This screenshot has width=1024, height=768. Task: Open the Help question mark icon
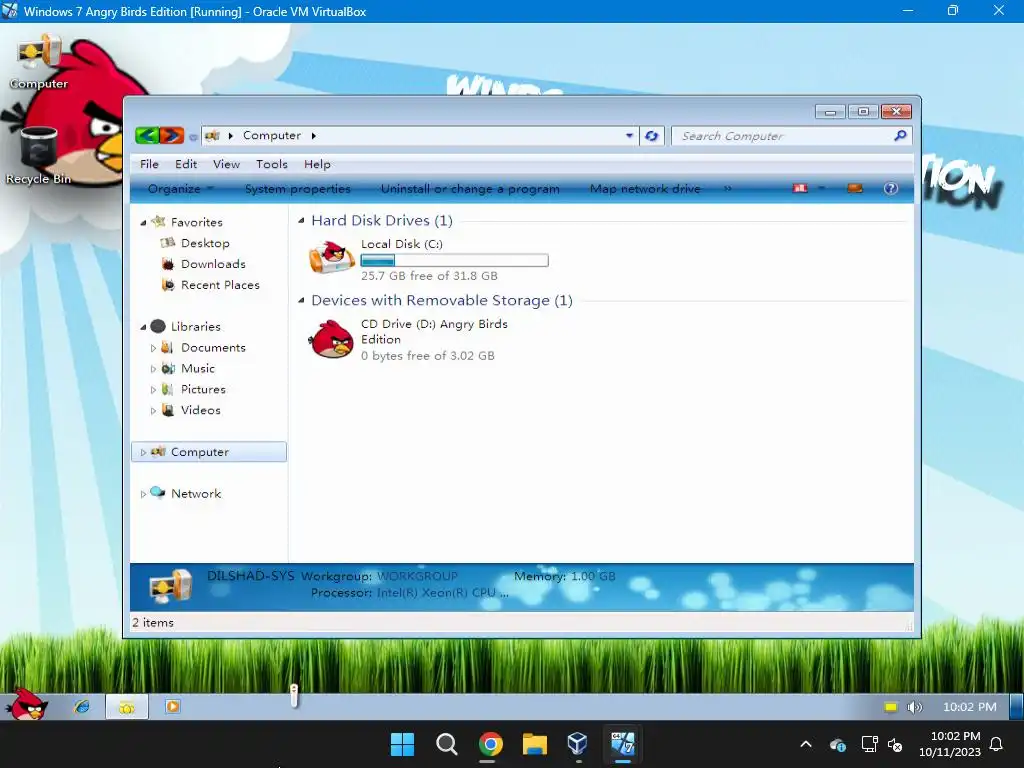tap(890, 189)
